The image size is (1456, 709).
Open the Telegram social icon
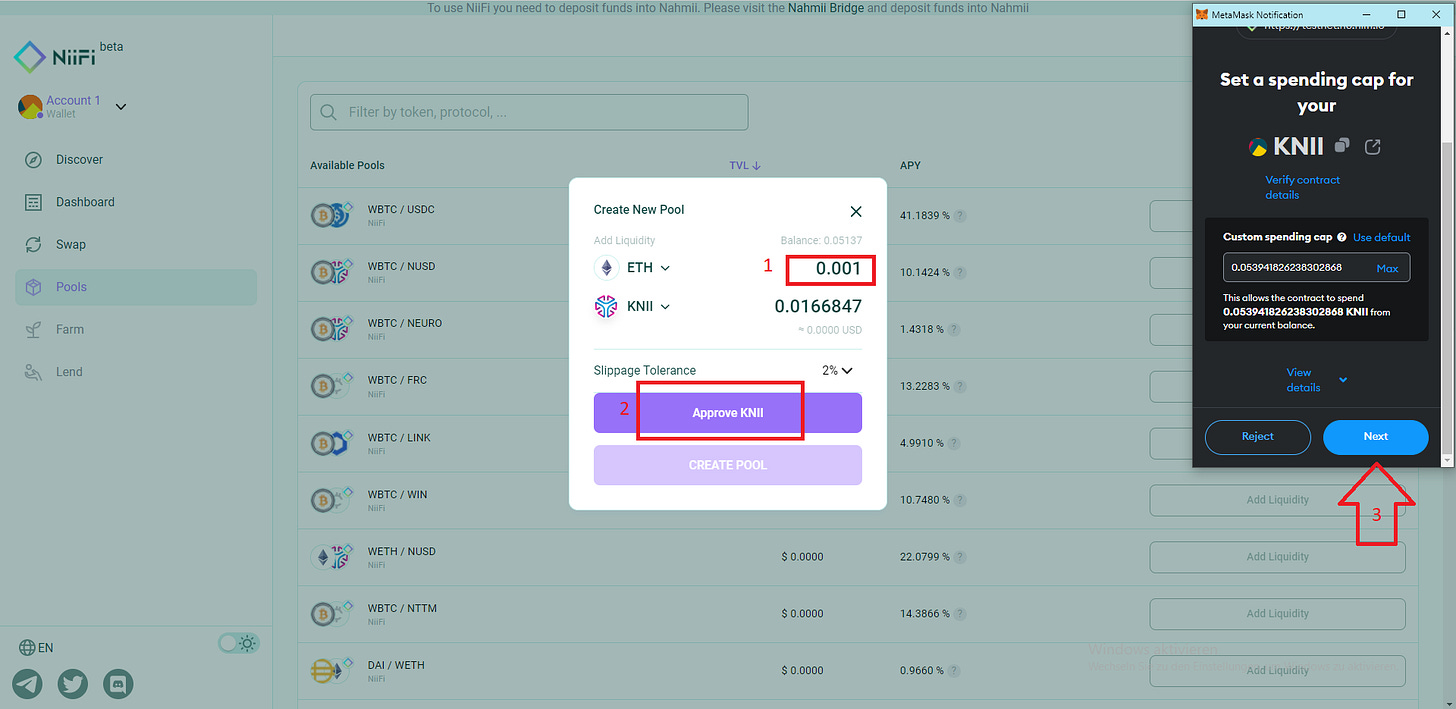[28, 684]
